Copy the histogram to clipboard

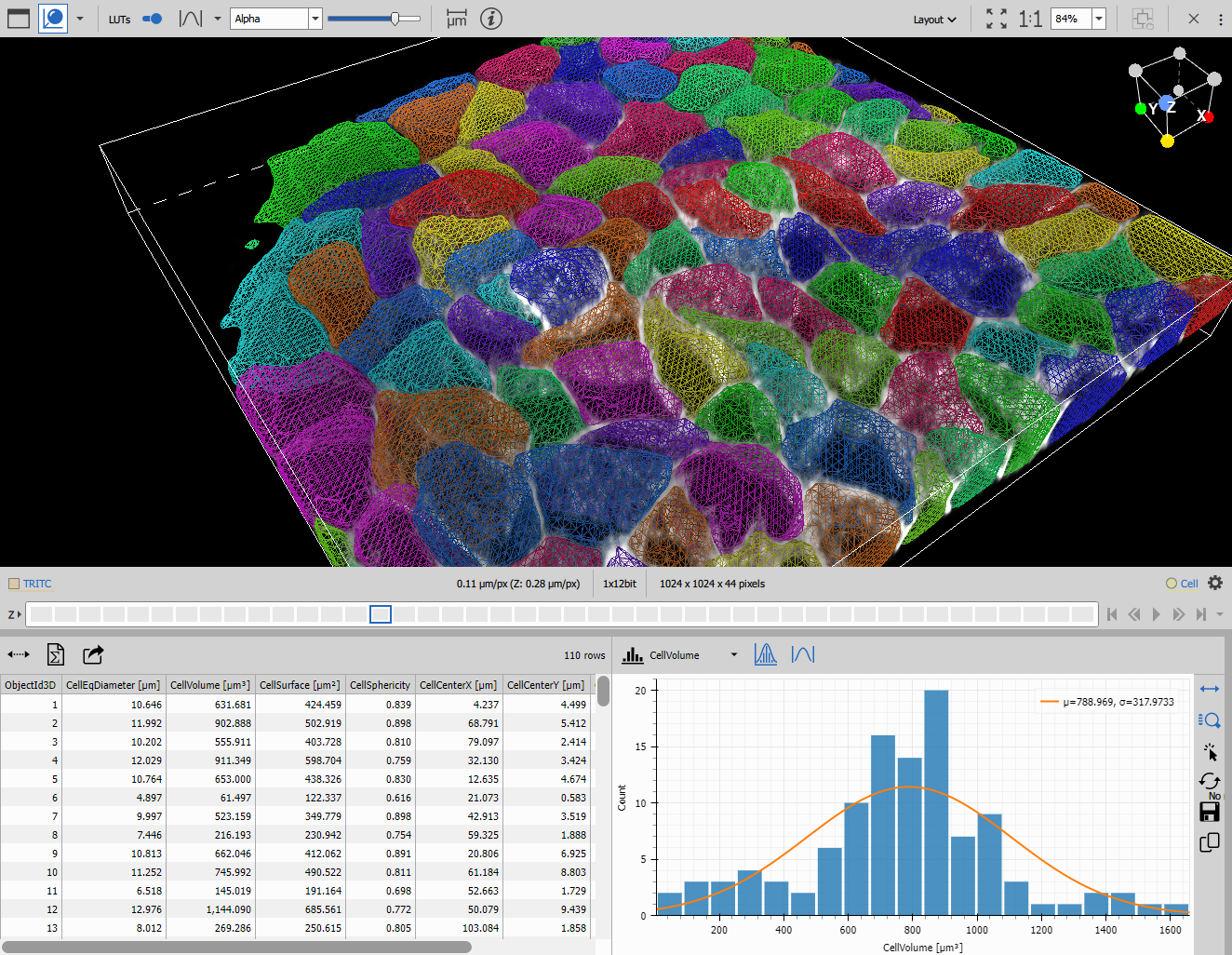(x=1209, y=842)
